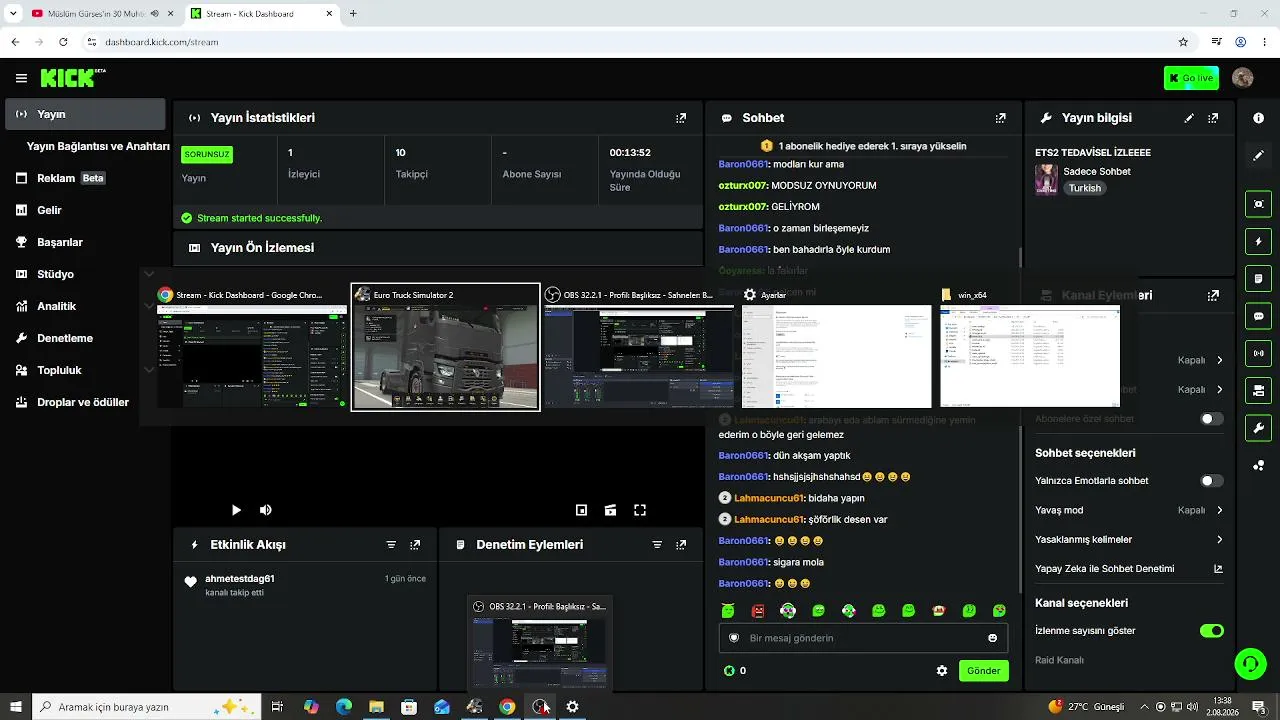Open the info icon in right rail
Image resolution: width=1280 pixels, height=720 pixels.
click(x=1258, y=118)
